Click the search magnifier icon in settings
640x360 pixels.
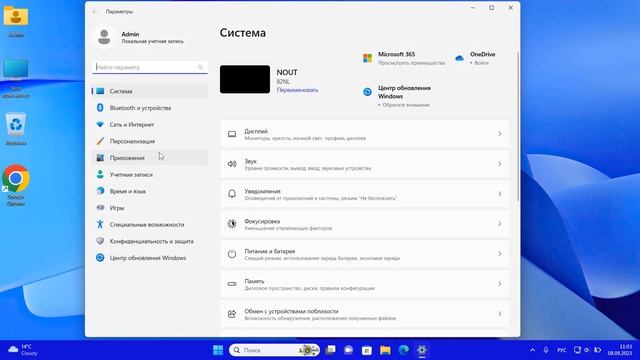point(200,67)
